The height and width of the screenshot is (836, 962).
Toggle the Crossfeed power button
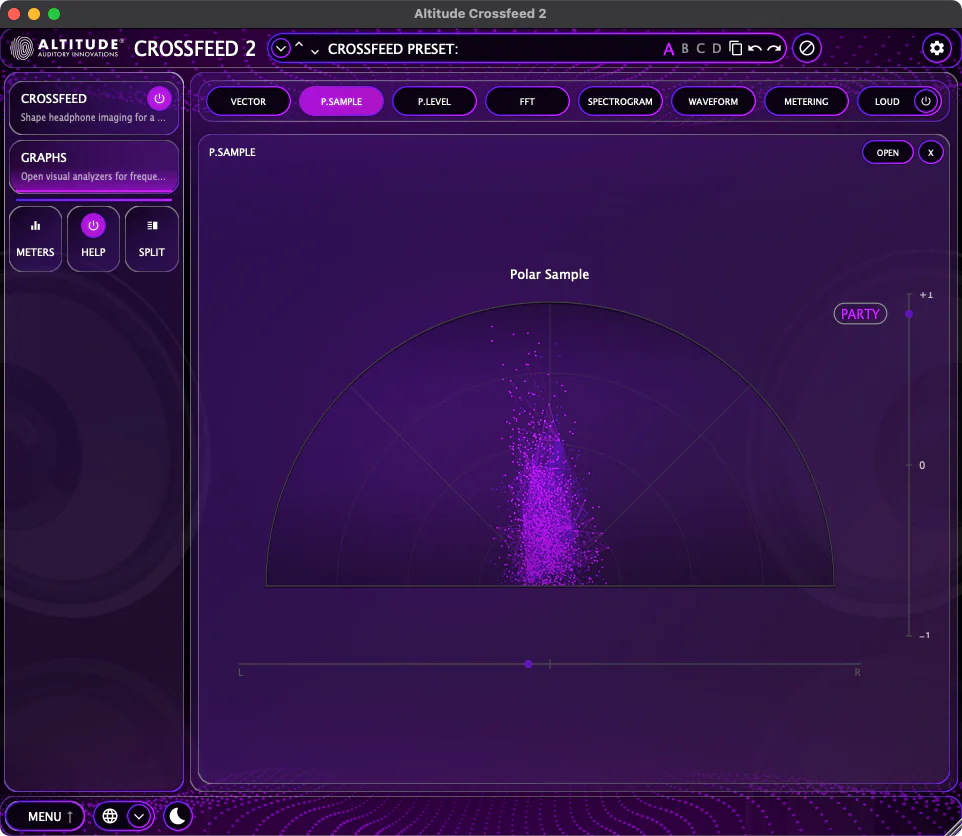click(x=159, y=98)
